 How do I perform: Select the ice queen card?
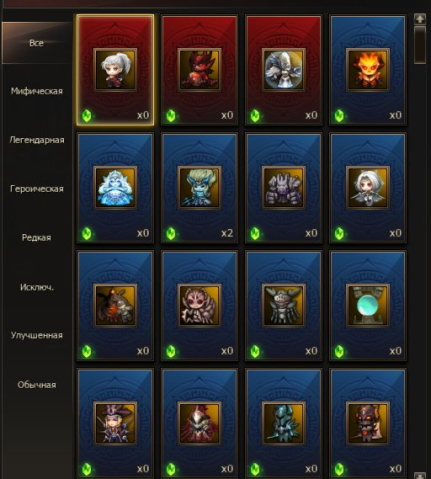(x=115, y=188)
